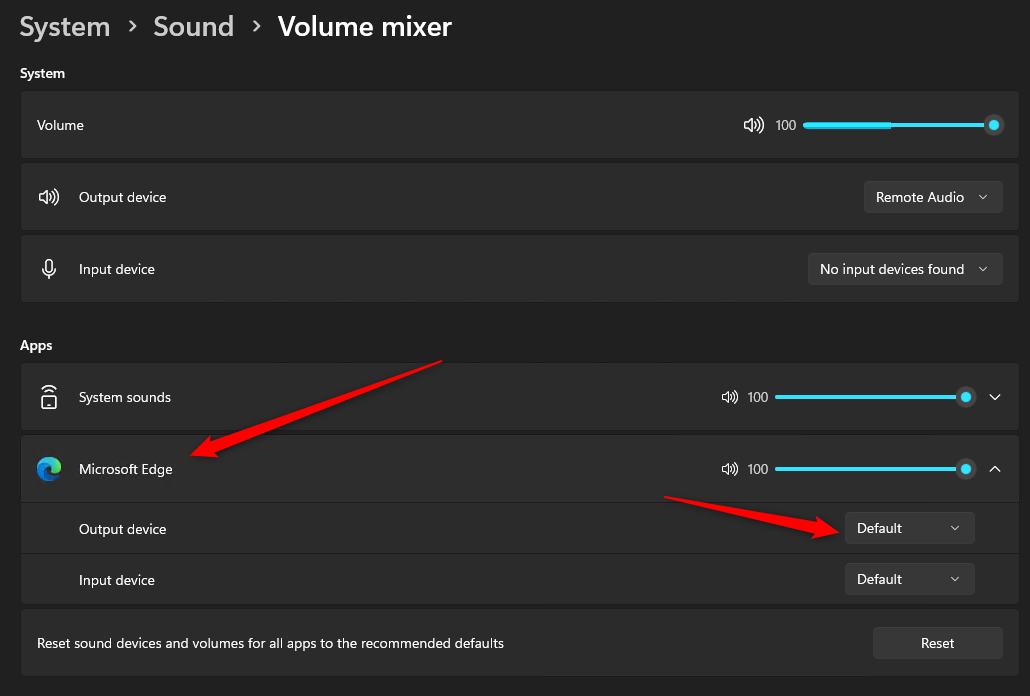Click the System sounds icon

coord(47,397)
